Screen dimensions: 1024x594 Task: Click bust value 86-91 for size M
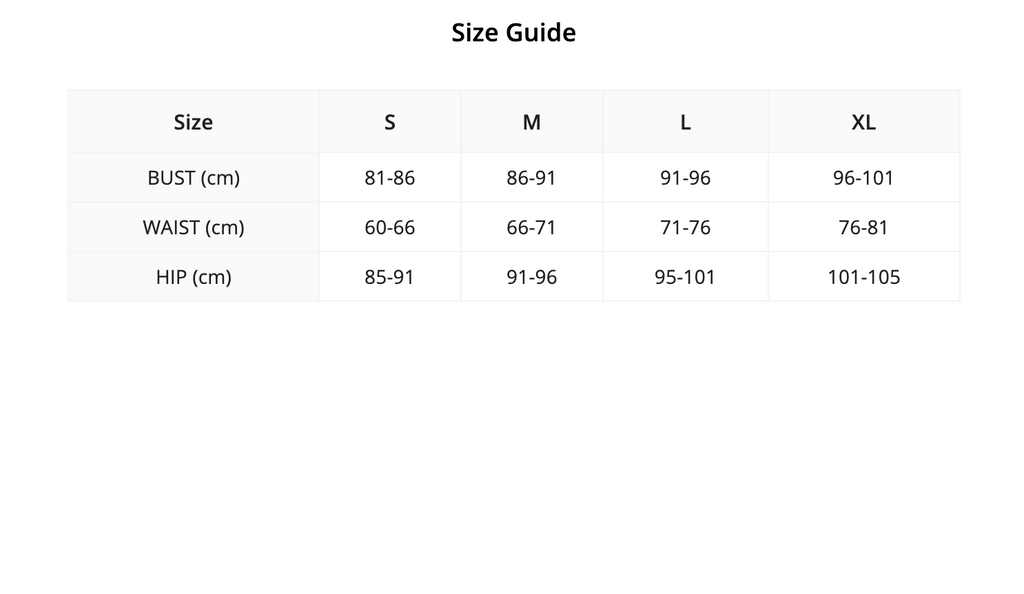tap(532, 178)
